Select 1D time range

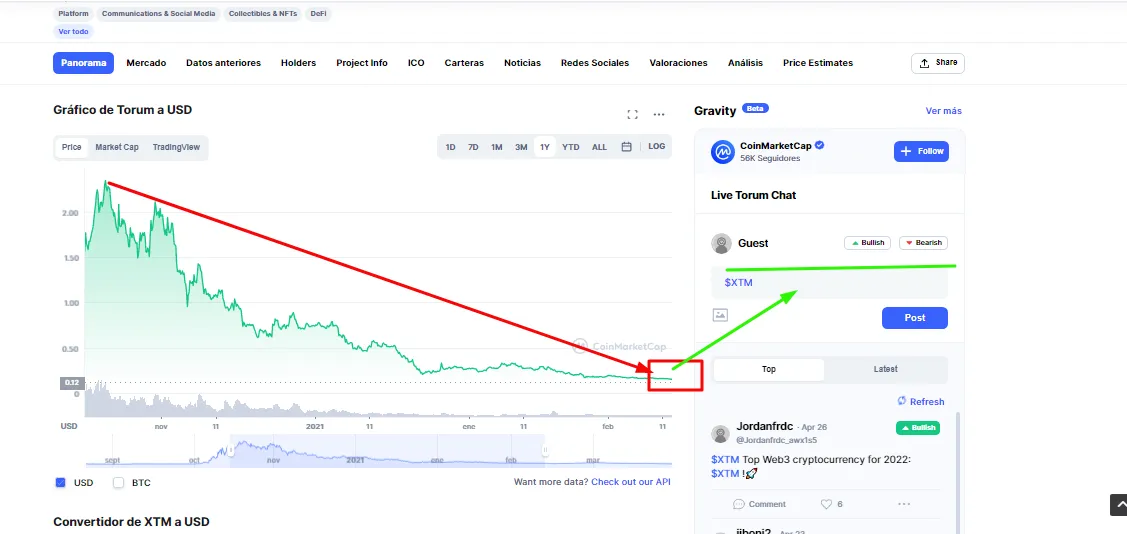pos(451,147)
